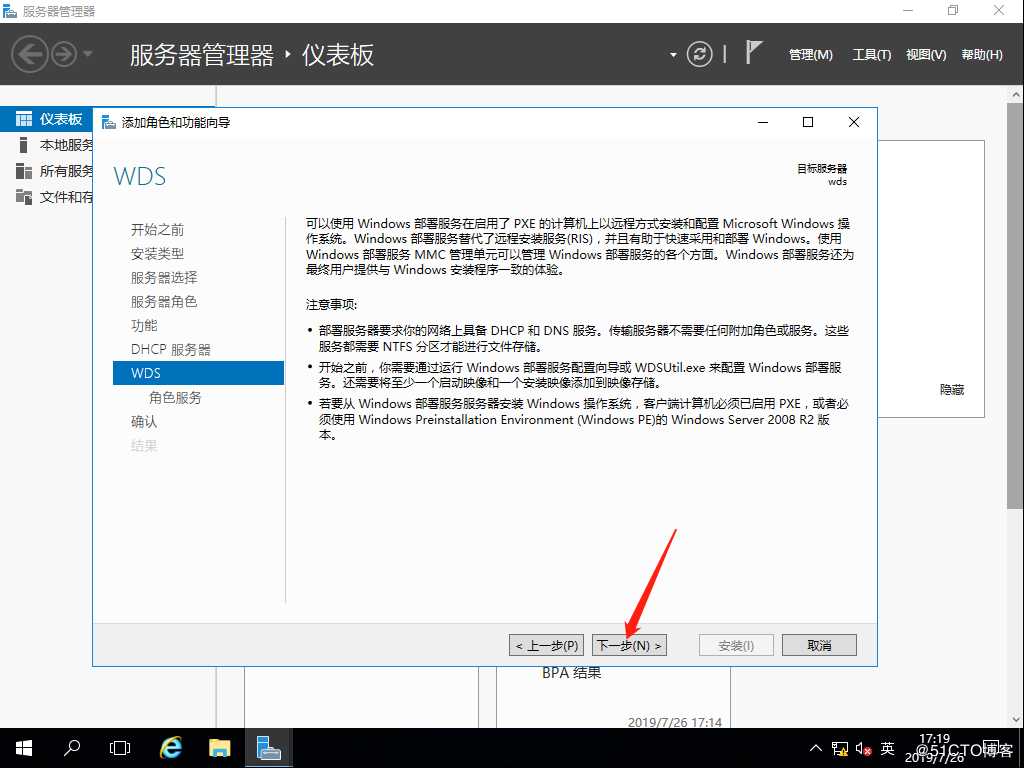The width and height of the screenshot is (1024, 768).
Task: Go to 功能 wizard step
Action: pos(144,325)
